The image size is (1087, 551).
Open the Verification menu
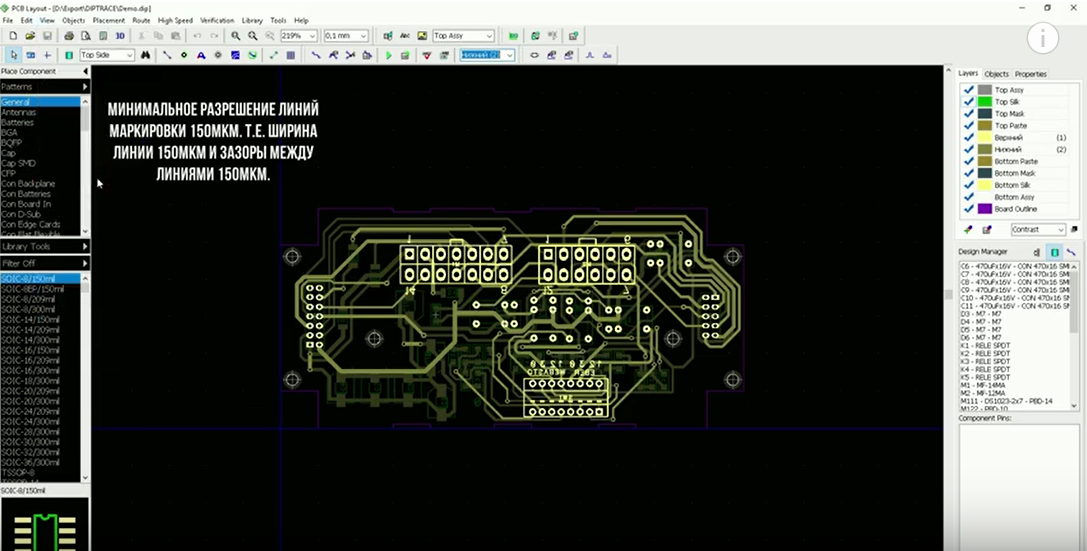pyautogui.click(x=217, y=21)
